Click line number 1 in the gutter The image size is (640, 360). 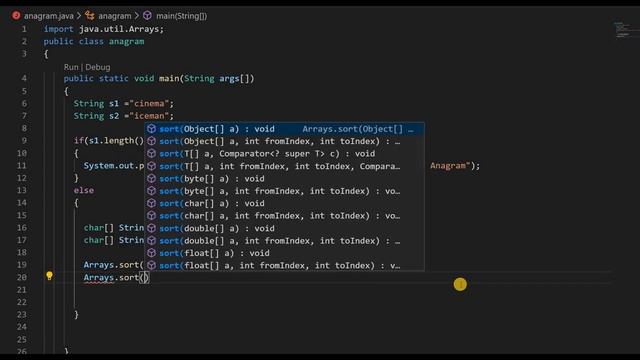point(24,29)
